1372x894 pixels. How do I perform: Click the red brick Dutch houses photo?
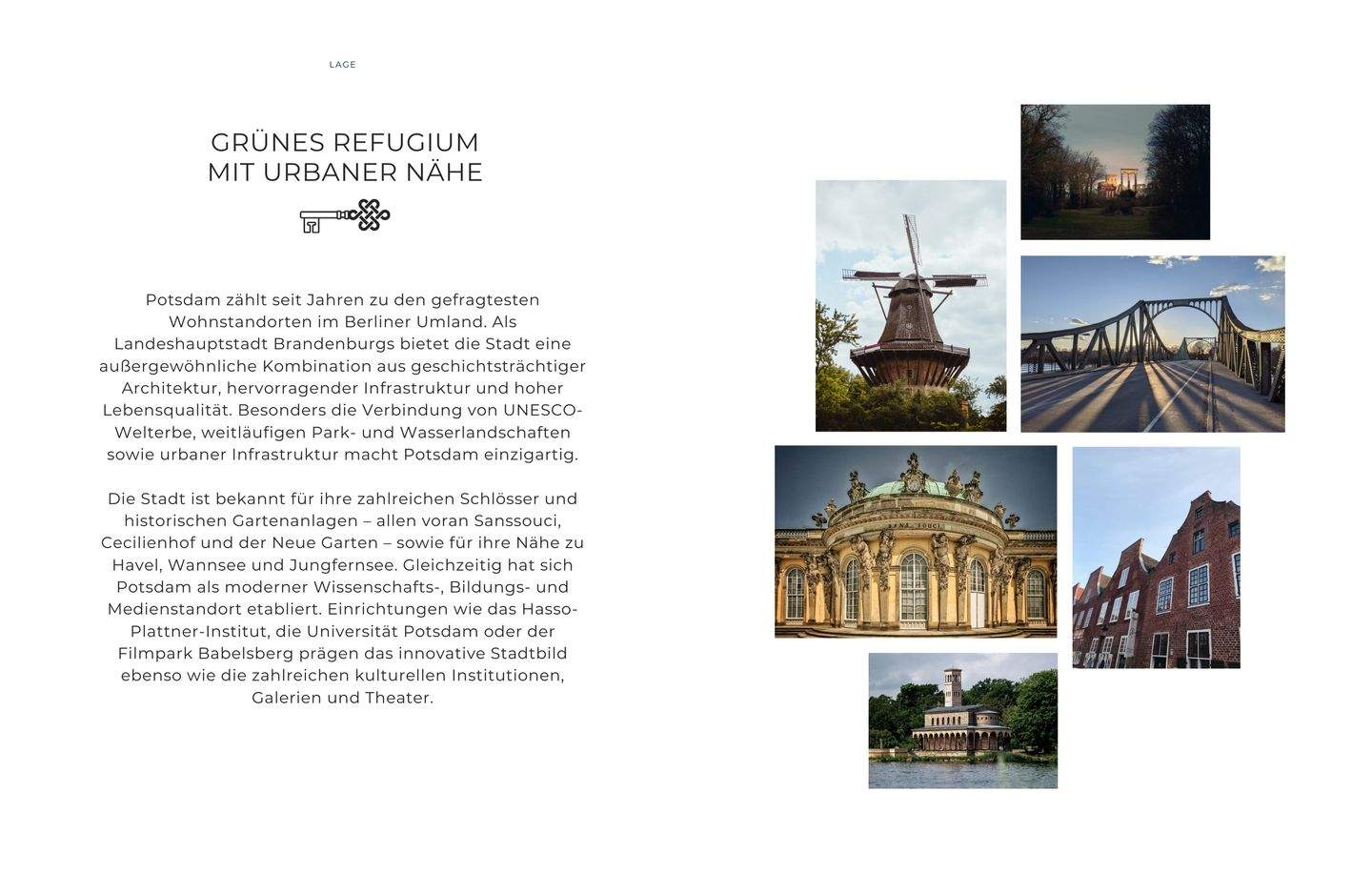[1156, 558]
